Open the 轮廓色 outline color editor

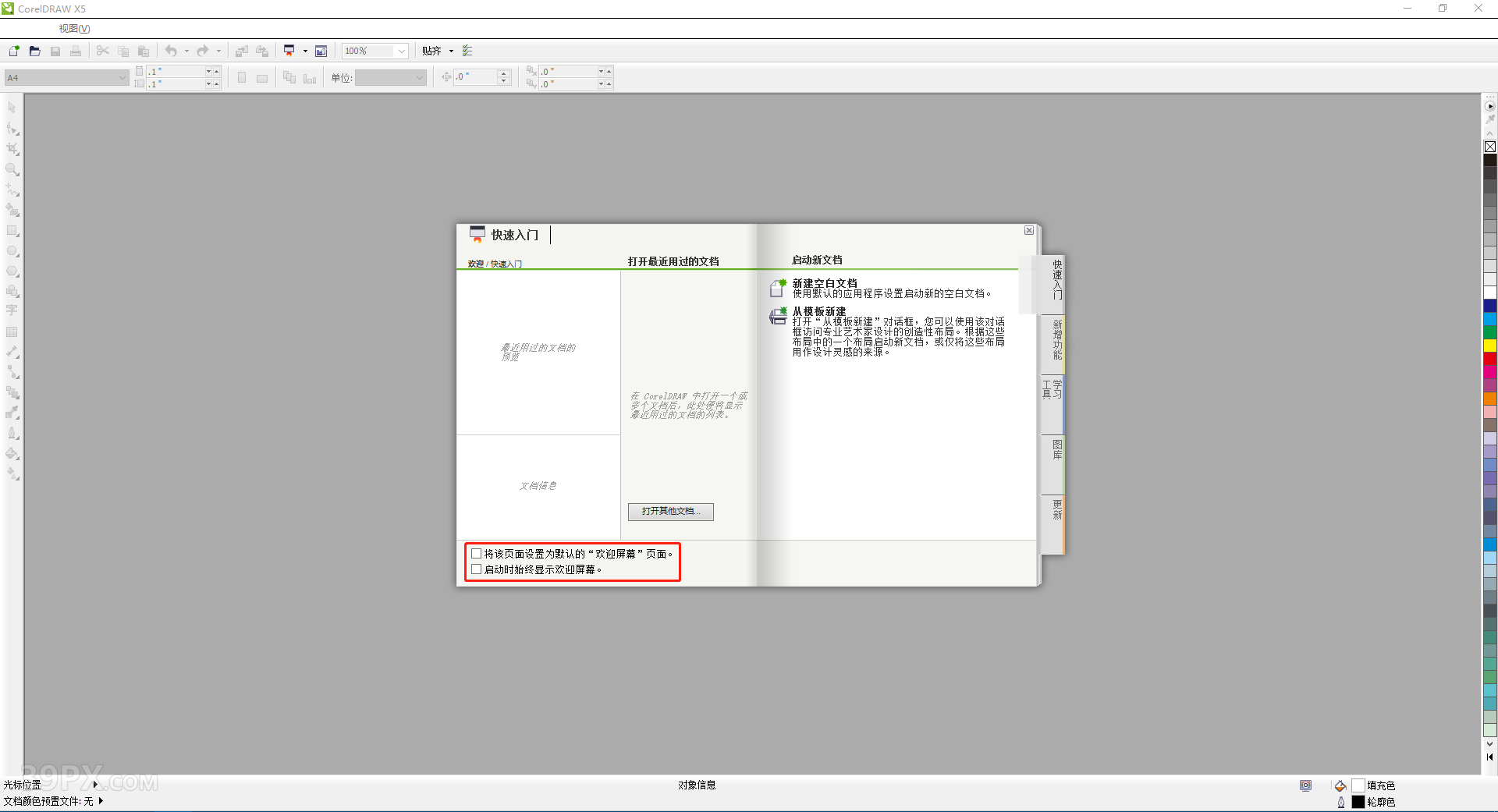(x=1358, y=802)
